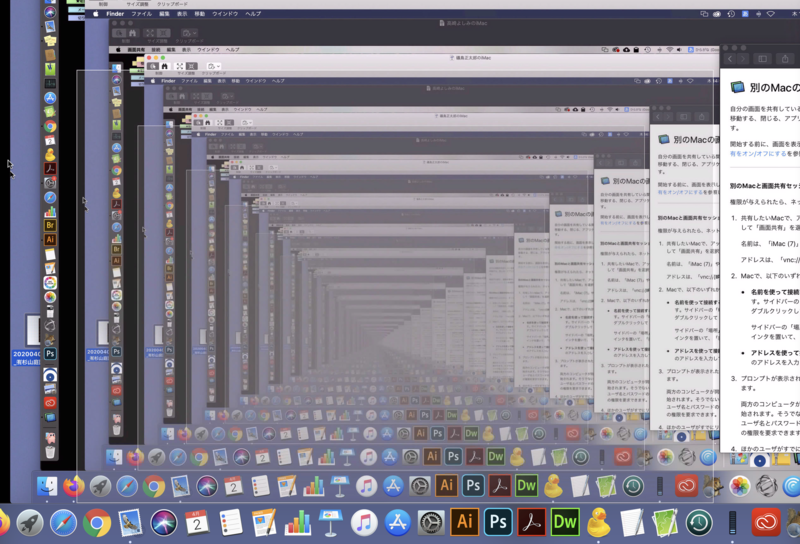Select the leftmost desktop file labeled 2020040
The width and height of the screenshot is (800, 544).
[x=28, y=339]
